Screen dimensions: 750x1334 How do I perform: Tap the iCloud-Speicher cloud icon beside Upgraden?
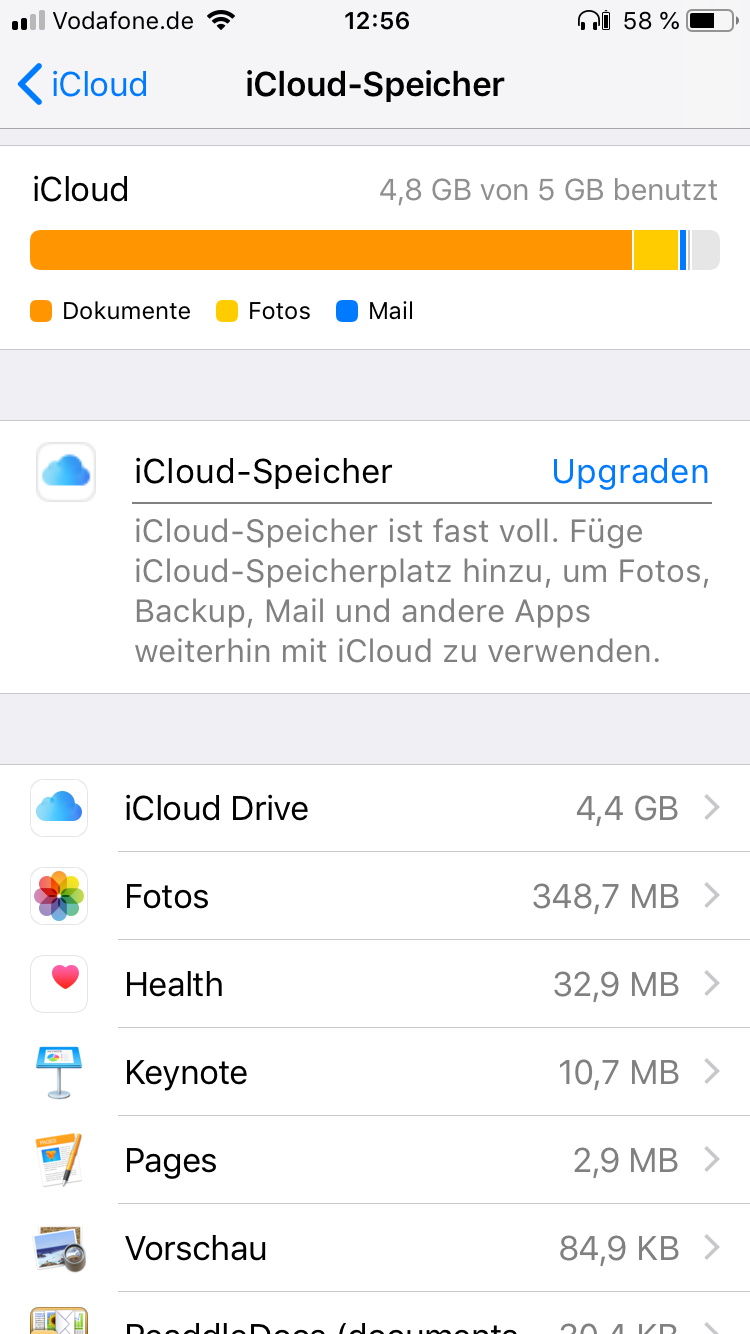(x=66, y=472)
